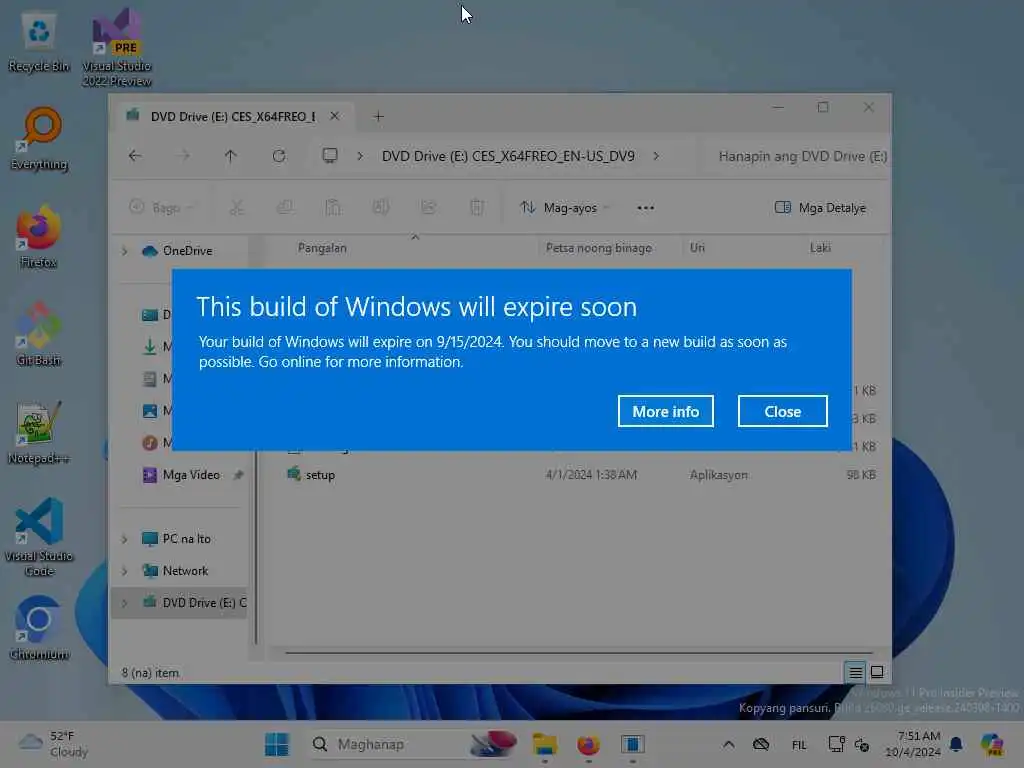Click the PC monitor icon in address bar
The width and height of the screenshot is (1024, 768).
click(x=330, y=156)
